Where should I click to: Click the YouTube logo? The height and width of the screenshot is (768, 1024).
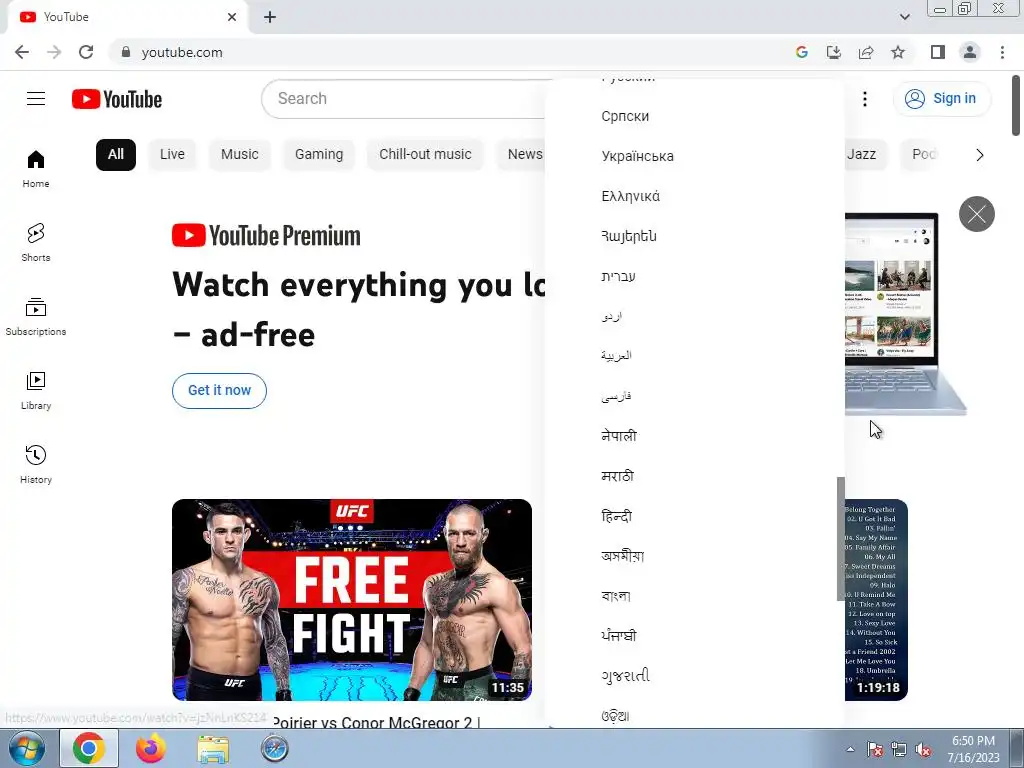pos(117,99)
